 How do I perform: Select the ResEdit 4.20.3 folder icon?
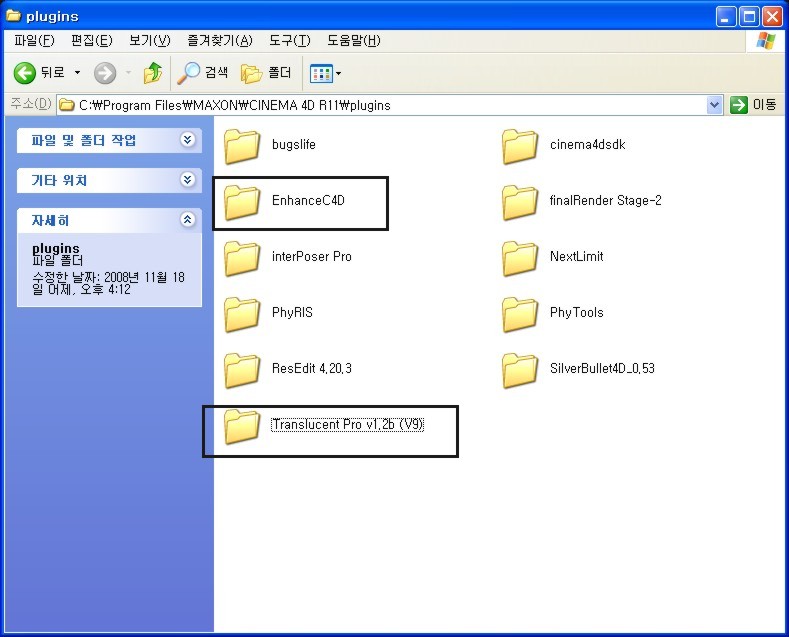point(242,370)
